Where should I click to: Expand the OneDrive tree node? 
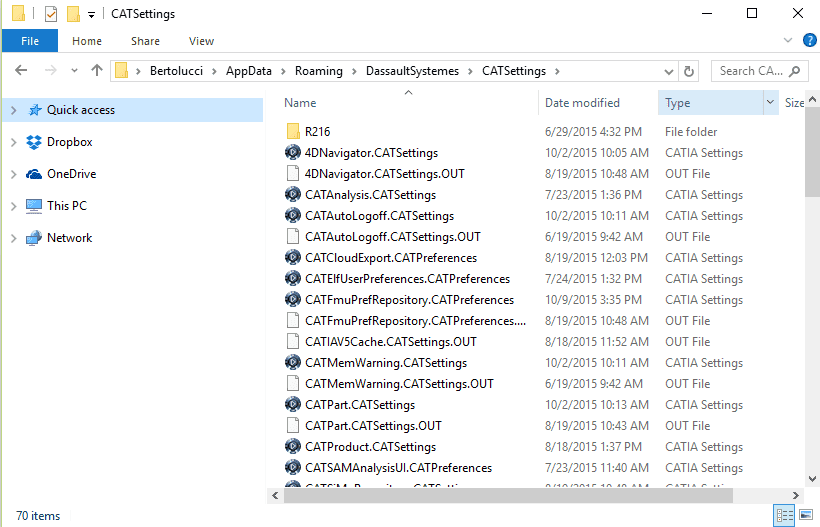click(14, 174)
